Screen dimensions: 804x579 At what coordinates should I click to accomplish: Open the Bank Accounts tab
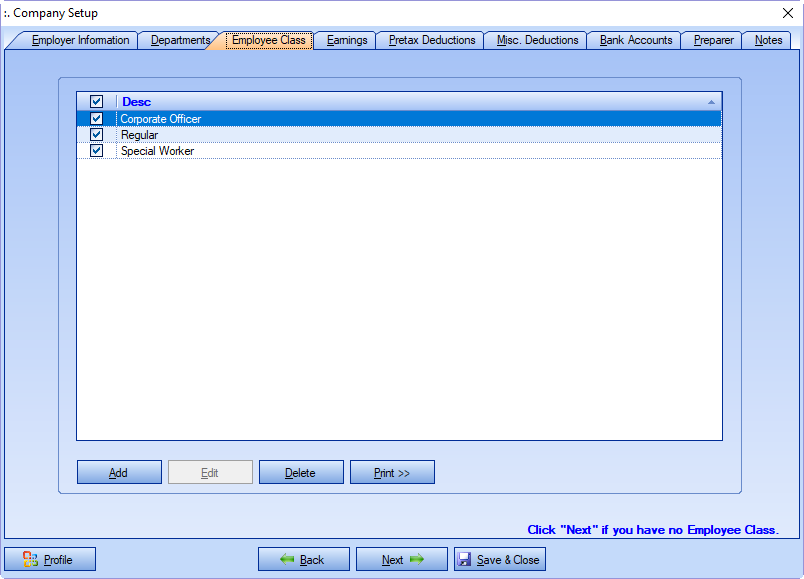(x=636, y=41)
